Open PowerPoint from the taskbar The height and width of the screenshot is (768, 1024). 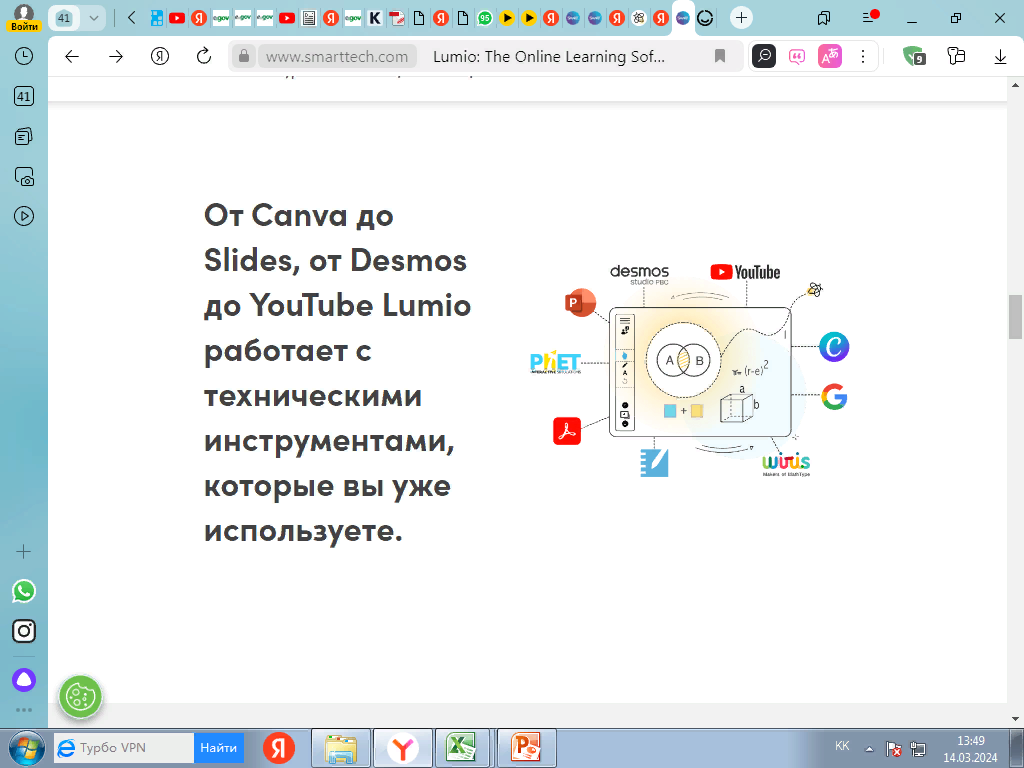point(526,748)
